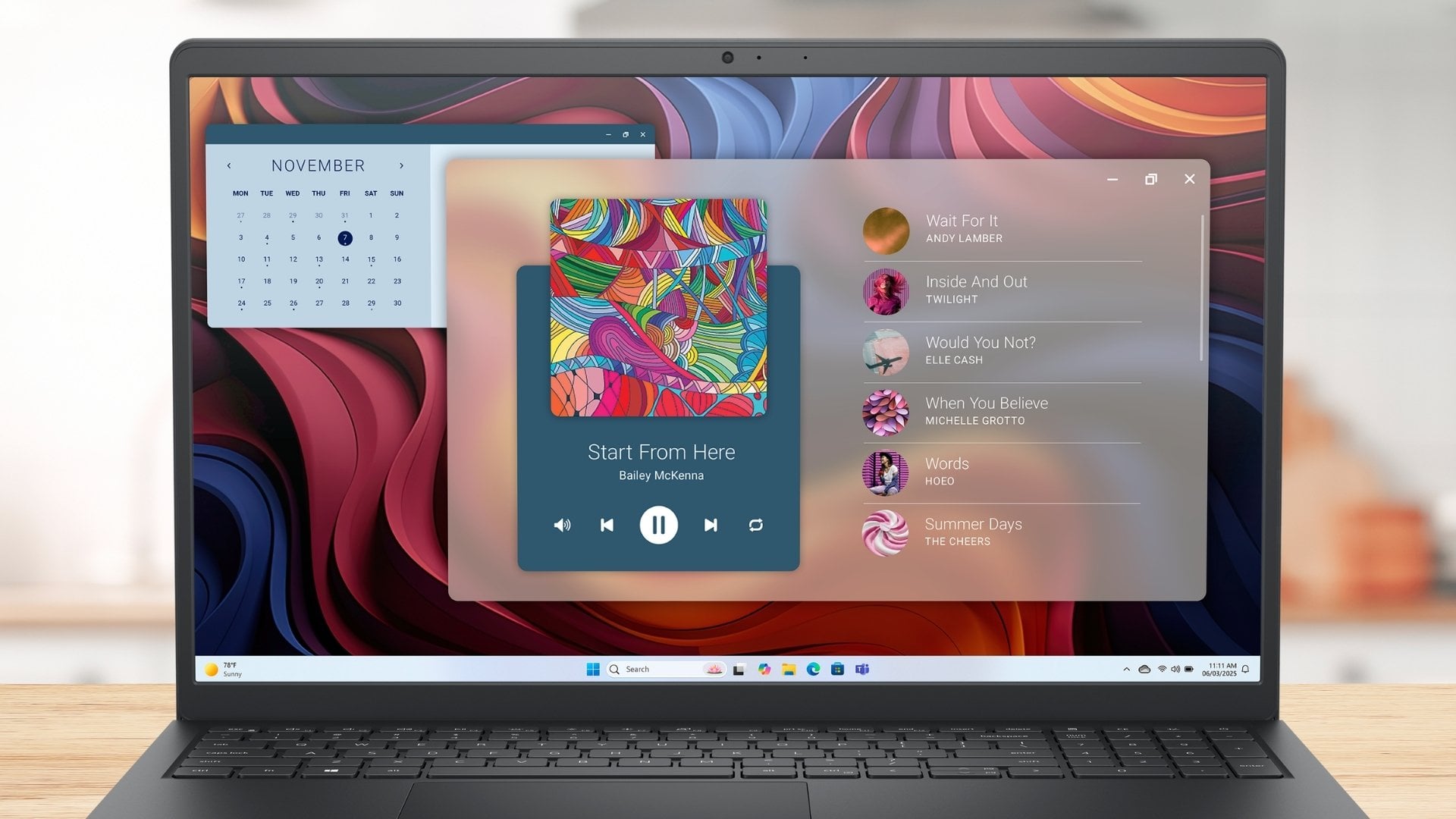
Task: Show hidden icons in system tray
Action: click(x=1126, y=669)
